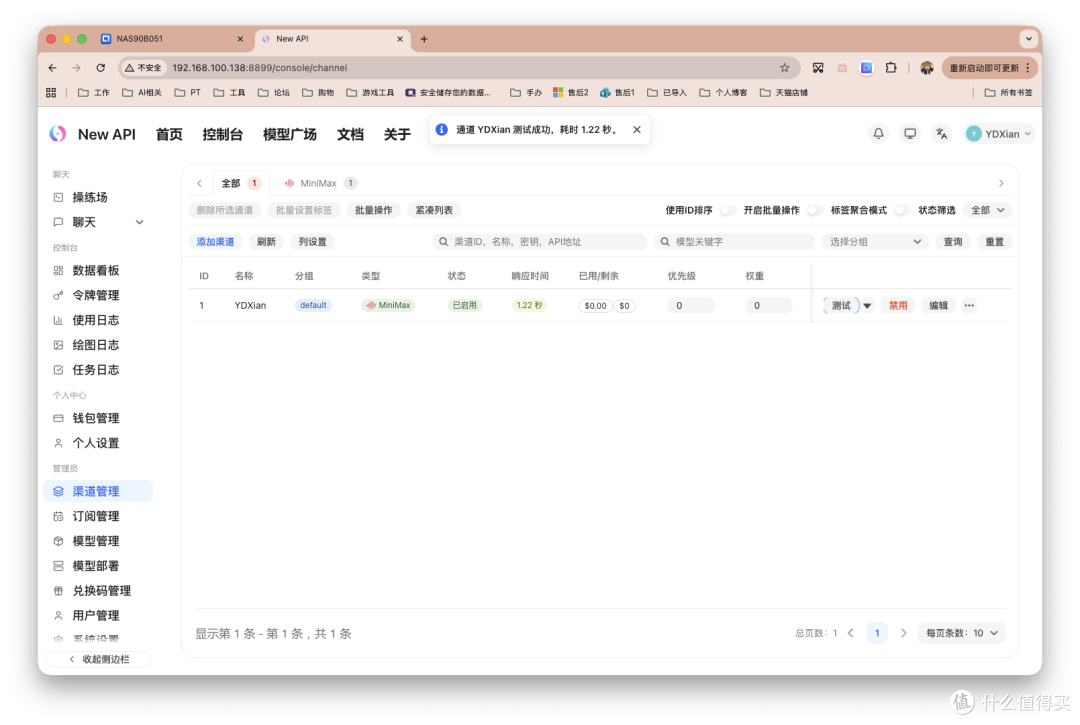Go back in browser history
Screen dimensions: 1080x725
[x=53, y=67]
